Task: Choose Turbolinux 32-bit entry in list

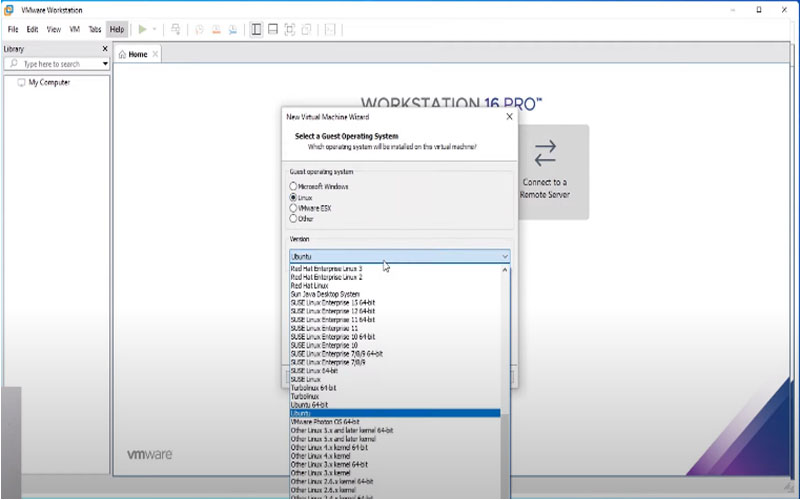Action: point(395,396)
